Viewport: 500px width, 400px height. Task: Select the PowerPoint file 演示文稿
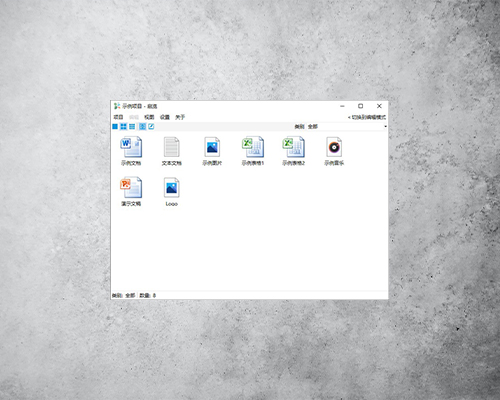131,192
